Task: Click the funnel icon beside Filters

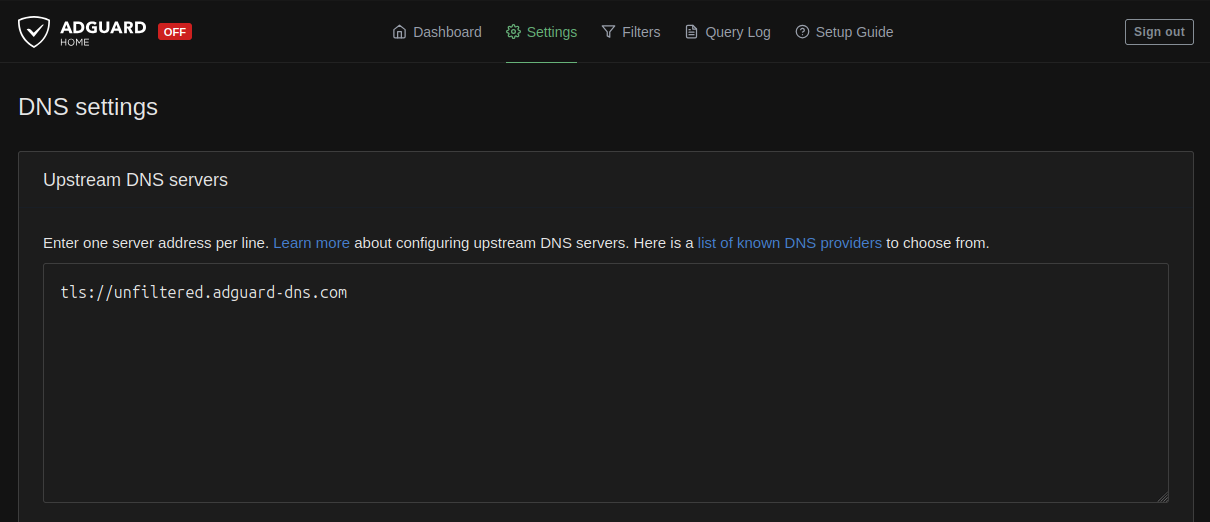Action: click(608, 32)
